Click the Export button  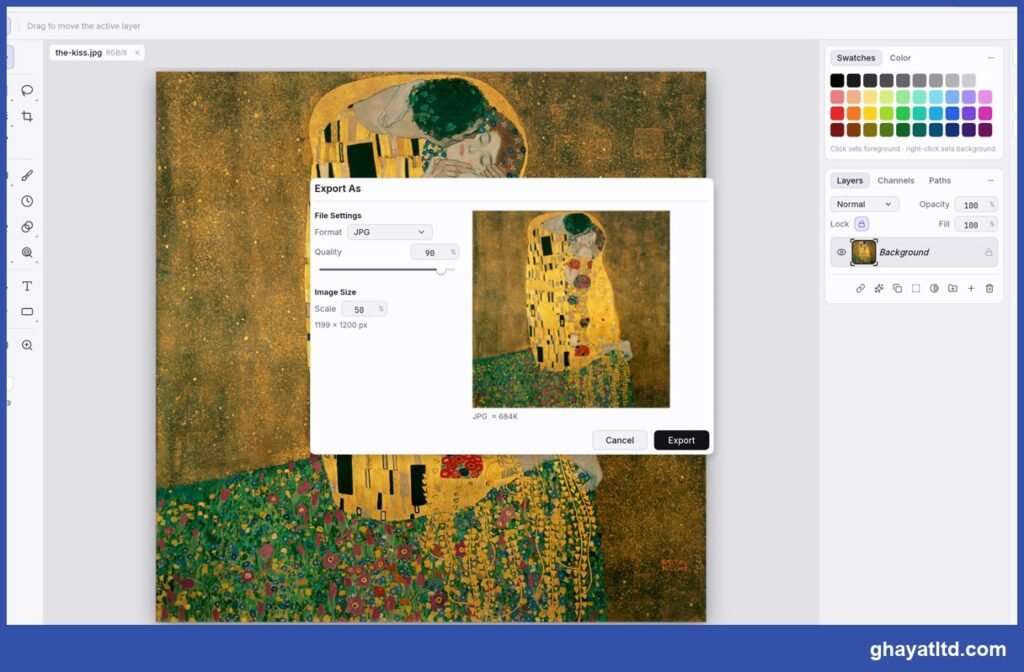point(681,440)
